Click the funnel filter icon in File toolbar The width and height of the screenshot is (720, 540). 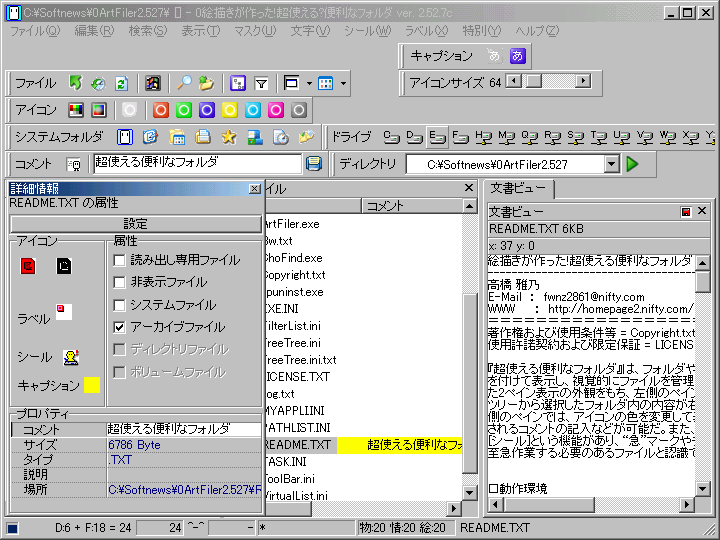coord(261,83)
